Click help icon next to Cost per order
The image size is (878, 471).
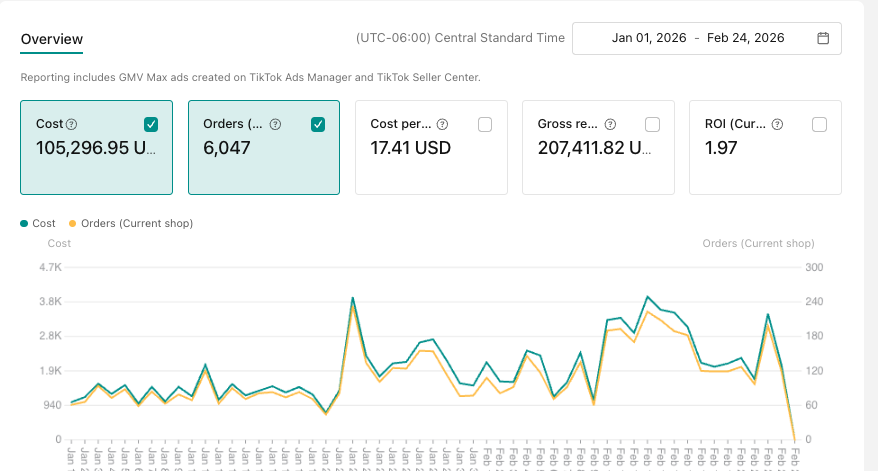click(442, 125)
